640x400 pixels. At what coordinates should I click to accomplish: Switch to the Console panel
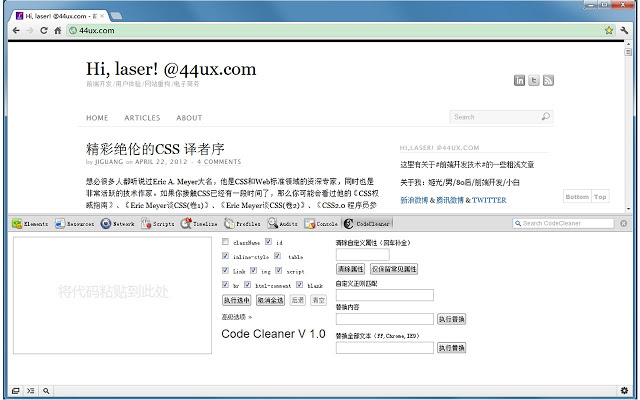coord(321,224)
